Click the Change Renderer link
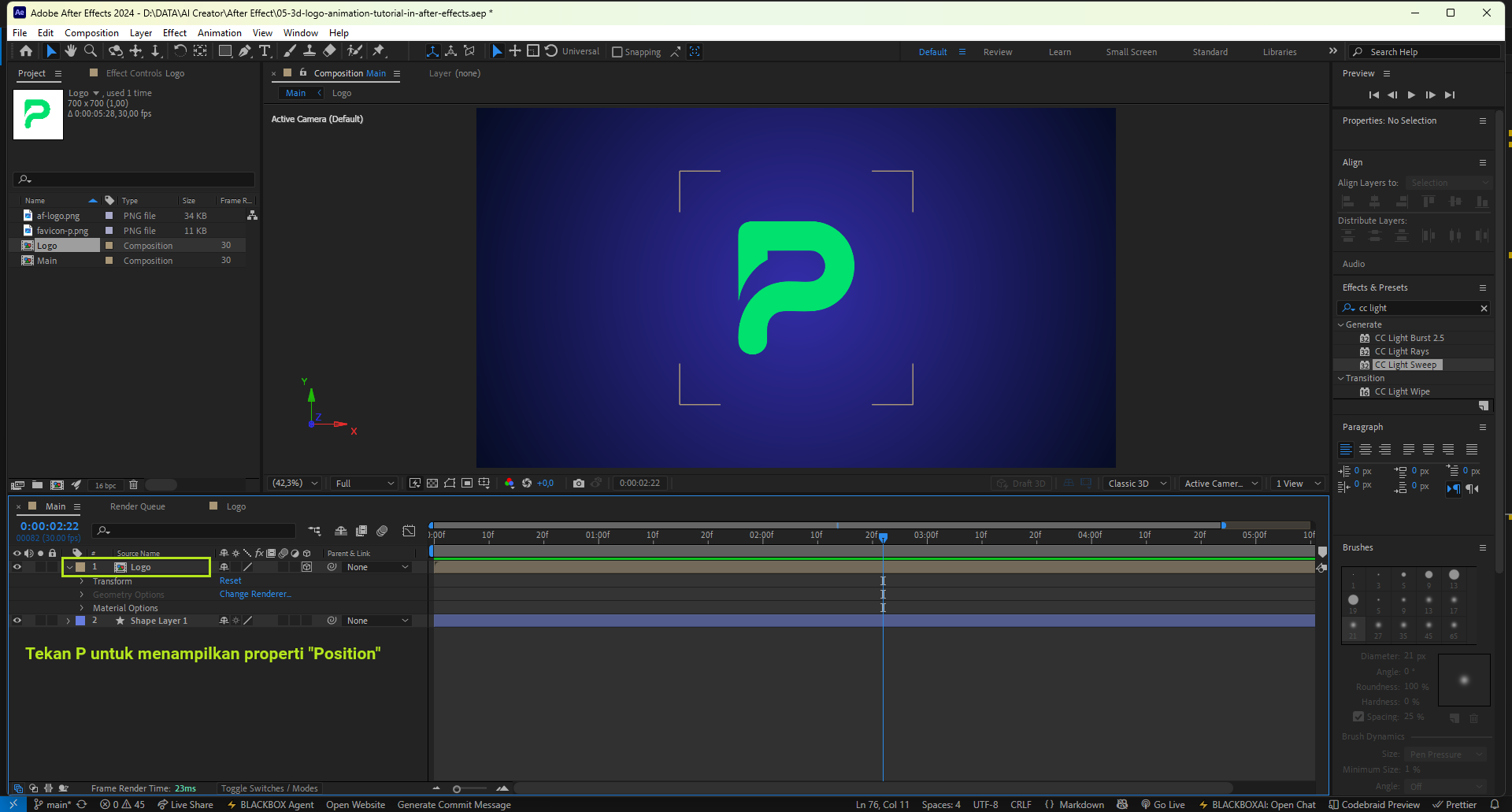Viewport: 1512px width, 812px height. [x=255, y=595]
